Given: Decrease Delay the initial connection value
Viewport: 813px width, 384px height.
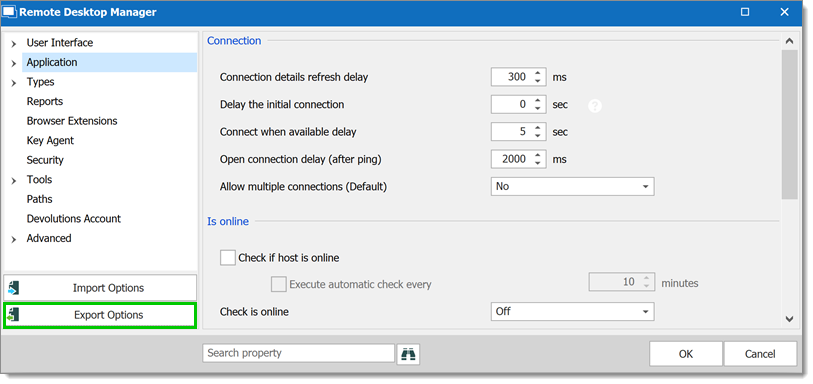Looking at the screenshot, I should click(538, 108).
